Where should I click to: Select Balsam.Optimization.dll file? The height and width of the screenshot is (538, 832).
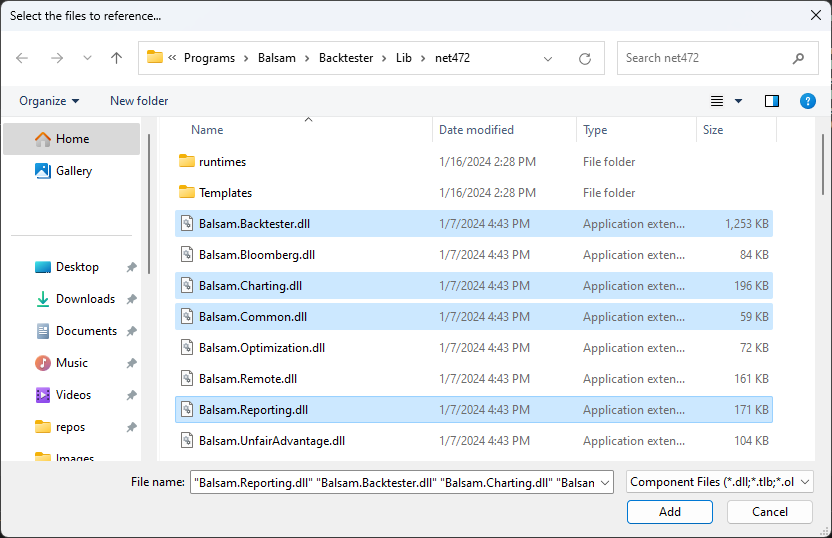474,348
